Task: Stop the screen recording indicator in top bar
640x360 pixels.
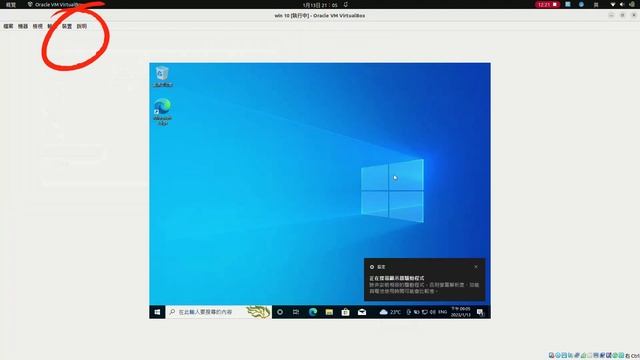Action: [547, 4]
